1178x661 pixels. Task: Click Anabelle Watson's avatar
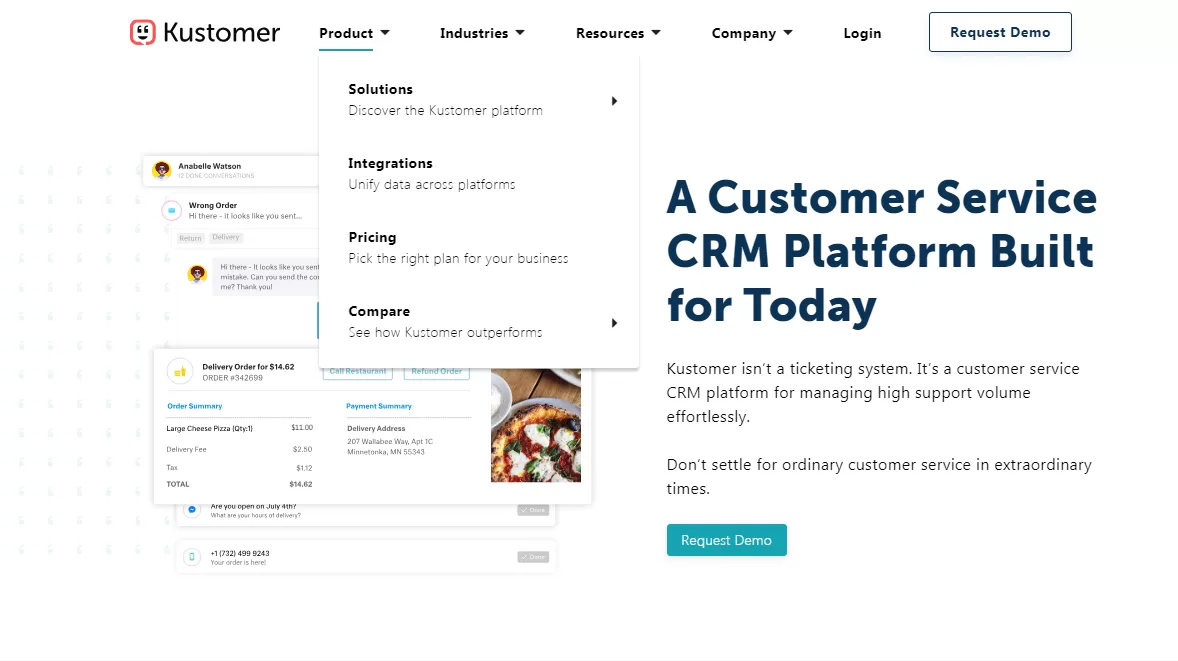coord(162,170)
